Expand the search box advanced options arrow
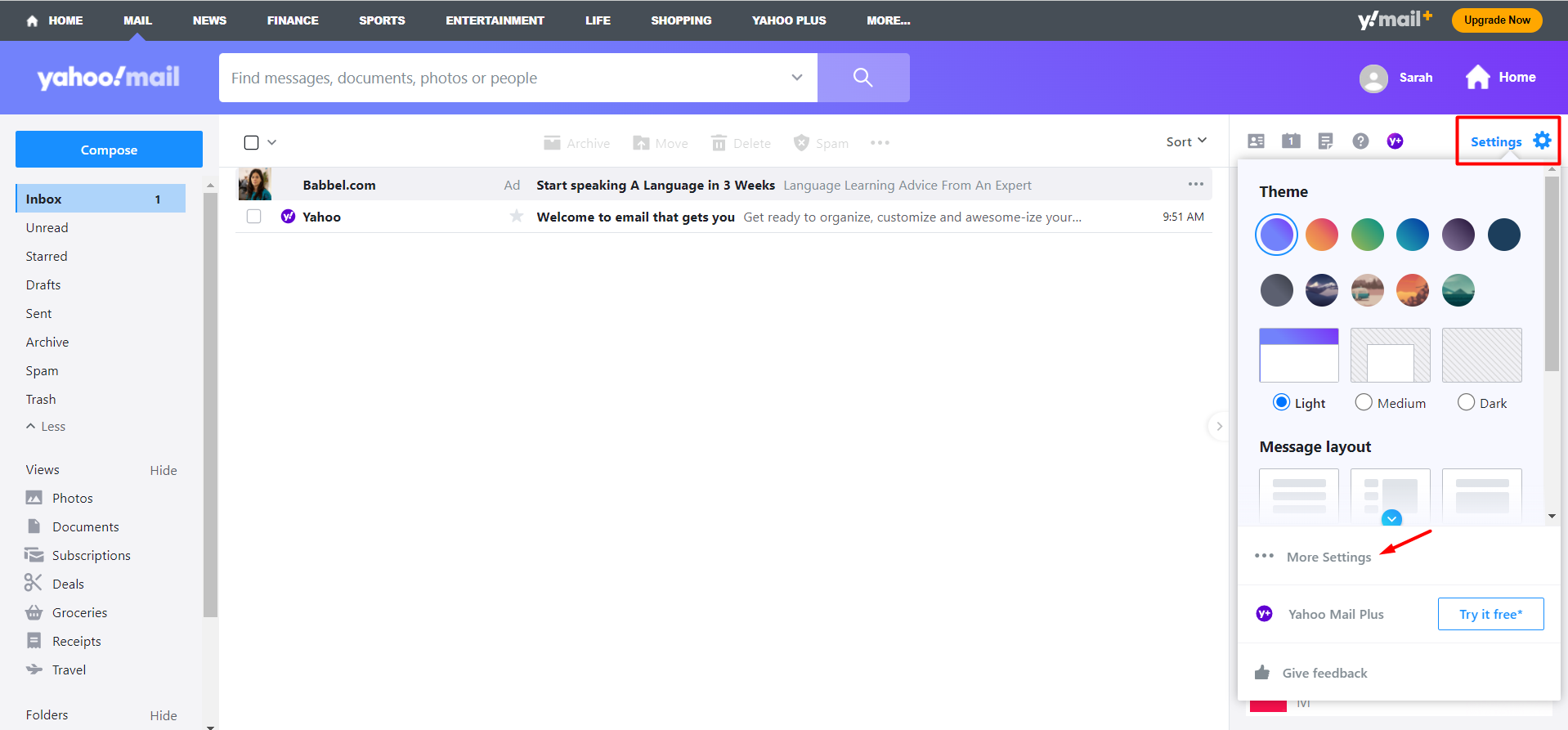Screen dimensions: 1568x730 click(x=796, y=78)
